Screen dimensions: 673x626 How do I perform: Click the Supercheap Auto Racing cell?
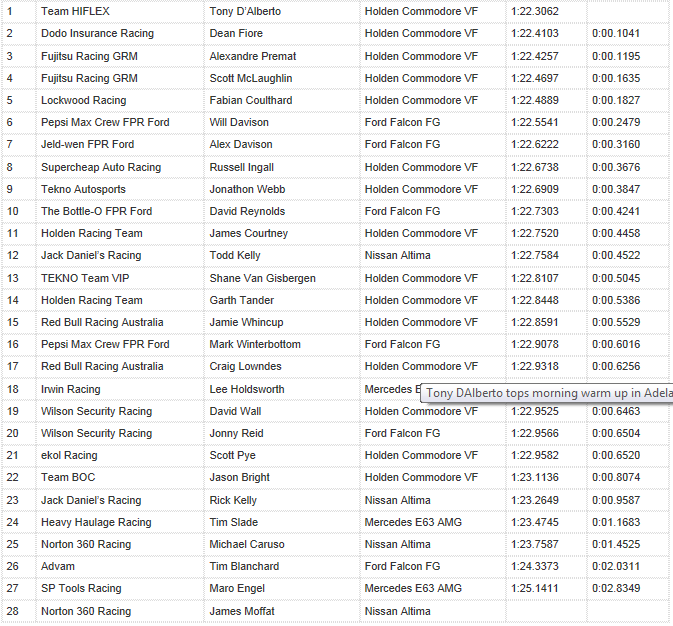(101, 167)
